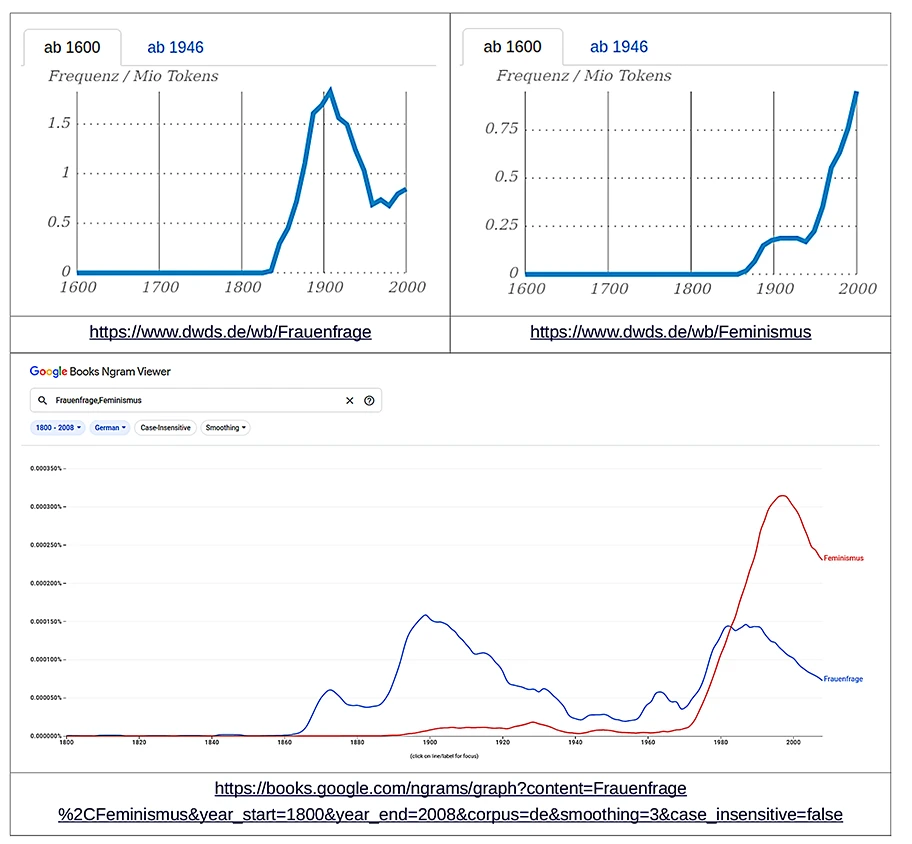Select 'ab 1600' tab in Frauenfrage chart
Image resolution: width=912 pixels, height=844 pixels.
pos(70,47)
